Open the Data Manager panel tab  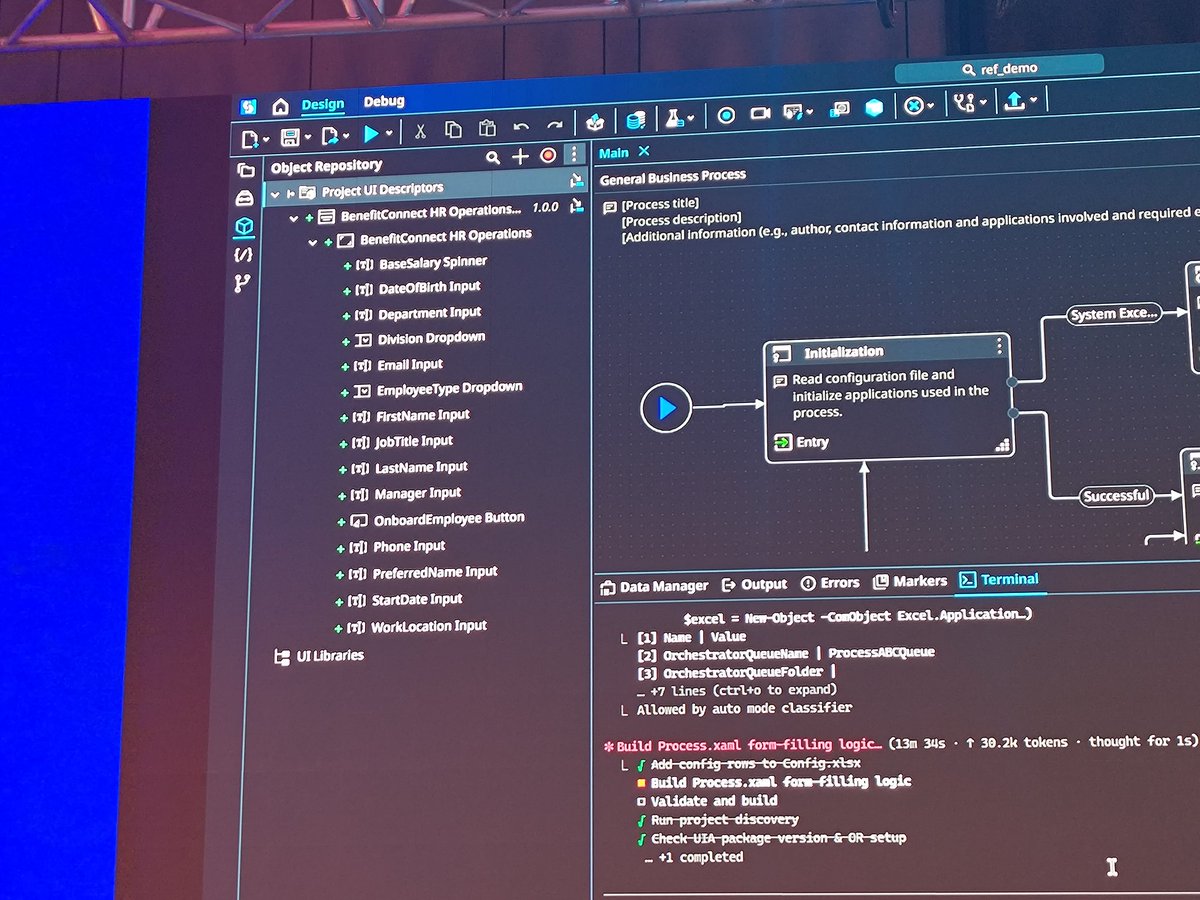coord(653,586)
